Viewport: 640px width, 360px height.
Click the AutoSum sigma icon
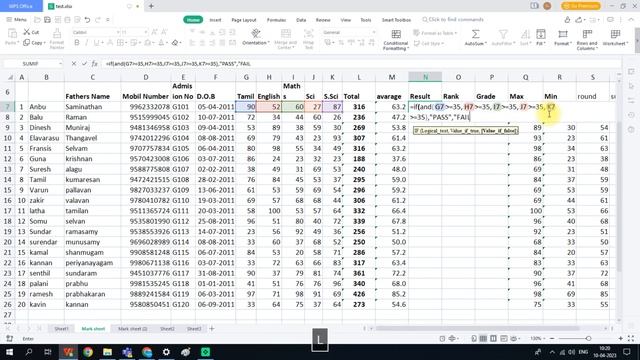476,34
